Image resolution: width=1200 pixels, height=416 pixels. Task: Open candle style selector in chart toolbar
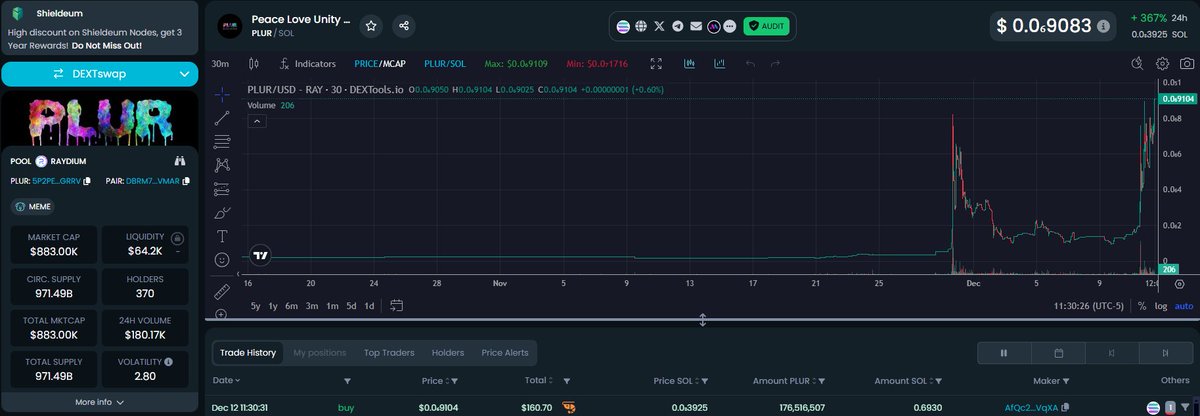(253, 64)
